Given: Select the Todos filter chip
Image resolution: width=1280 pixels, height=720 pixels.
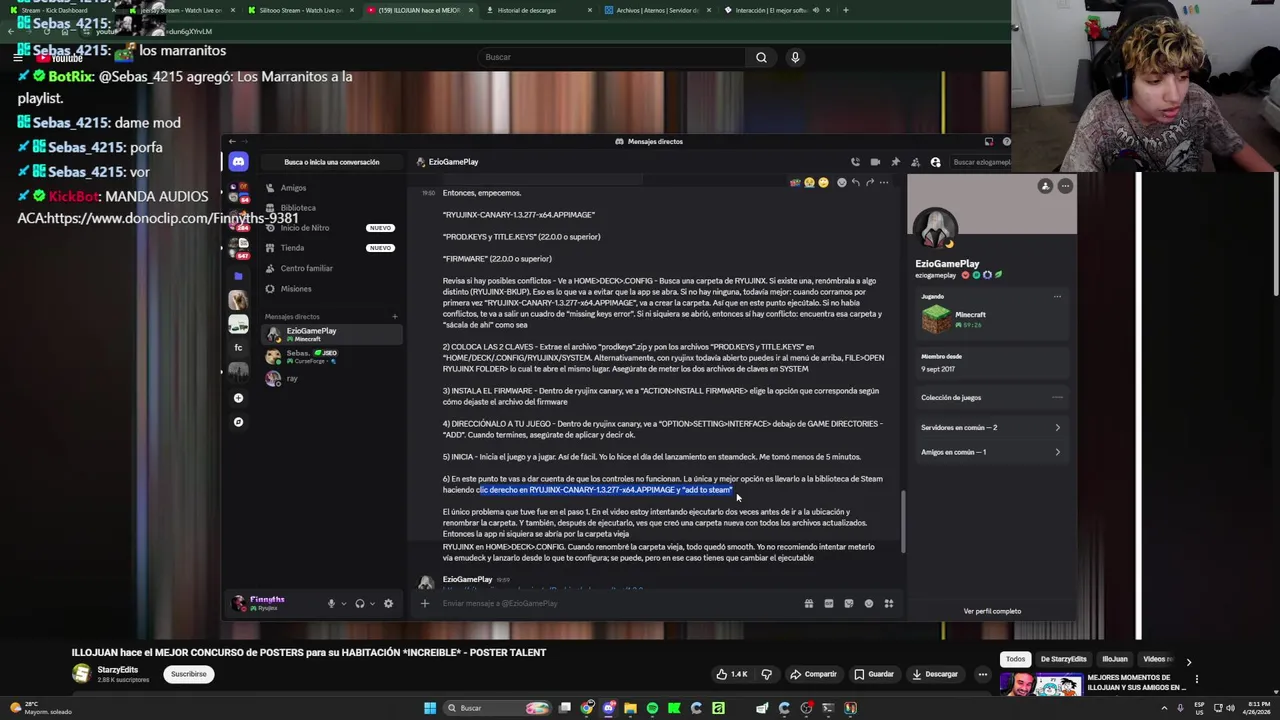Looking at the screenshot, I should [1015, 659].
